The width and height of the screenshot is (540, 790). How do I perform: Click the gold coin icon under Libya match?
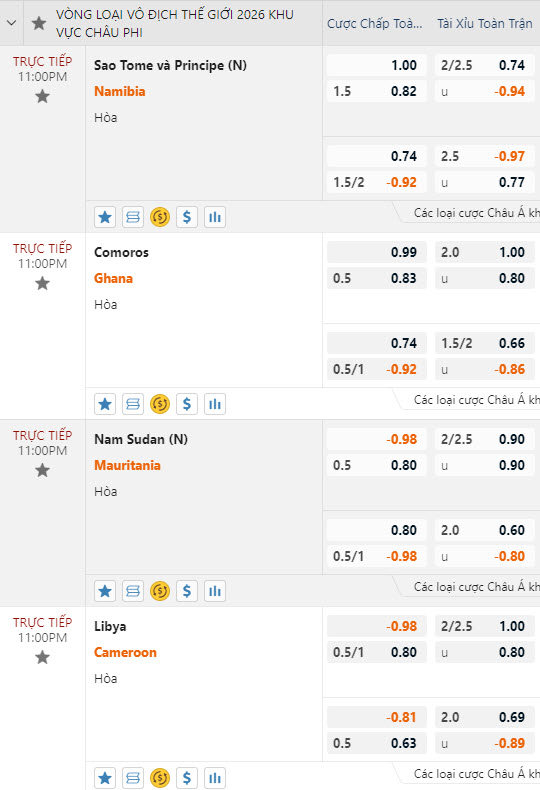pos(160,778)
